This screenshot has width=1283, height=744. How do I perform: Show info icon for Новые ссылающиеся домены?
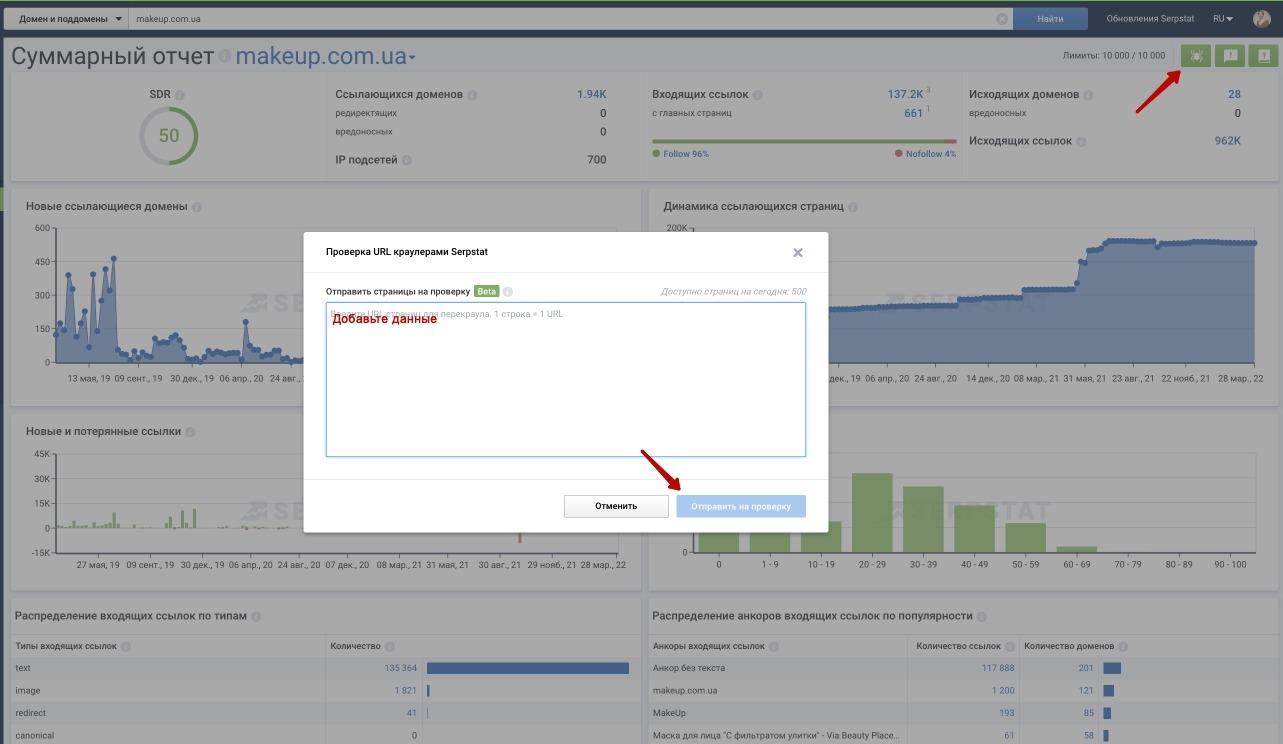click(x=197, y=207)
